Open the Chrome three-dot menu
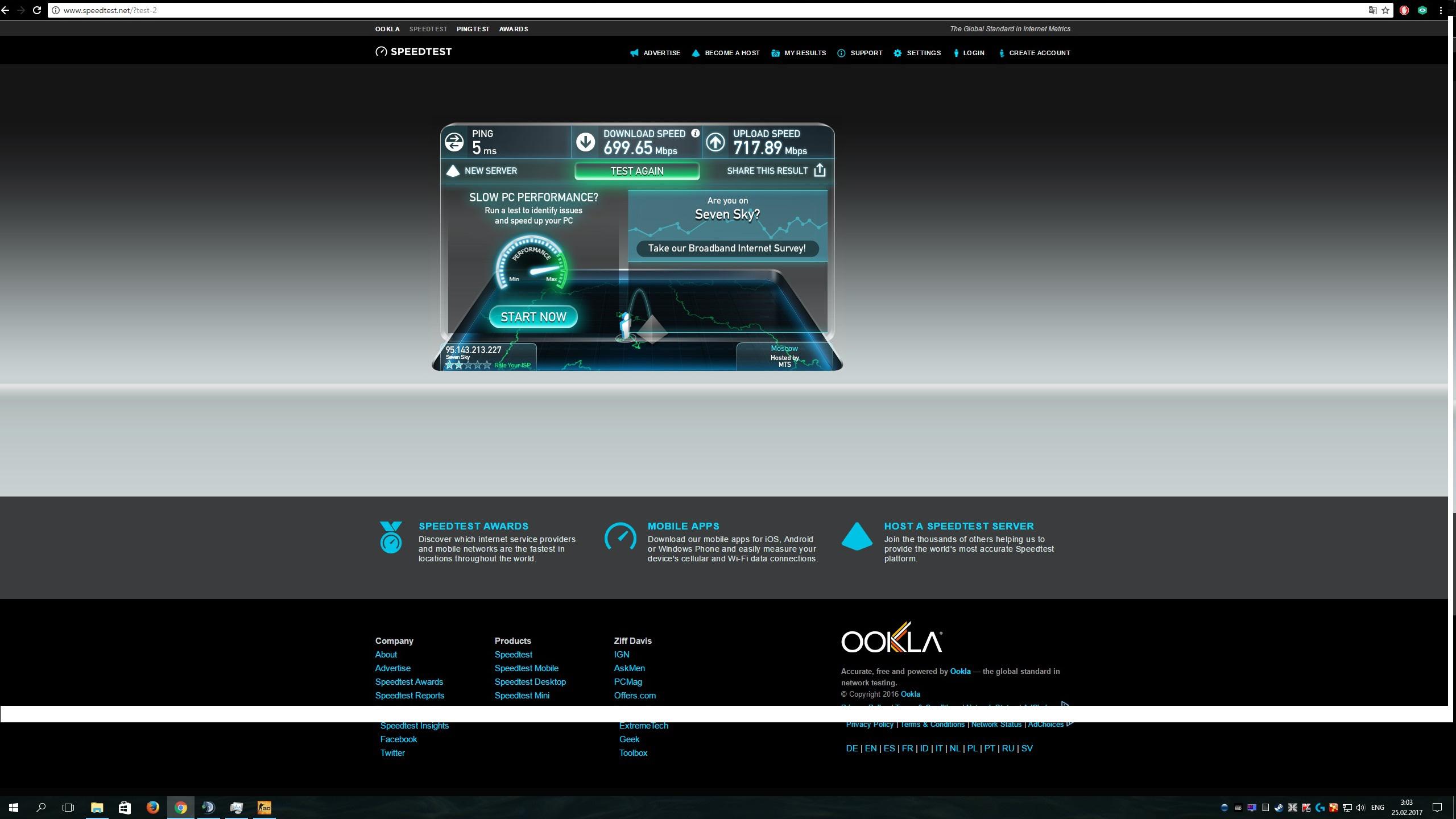This screenshot has width=1456, height=819. point(1440,10)
